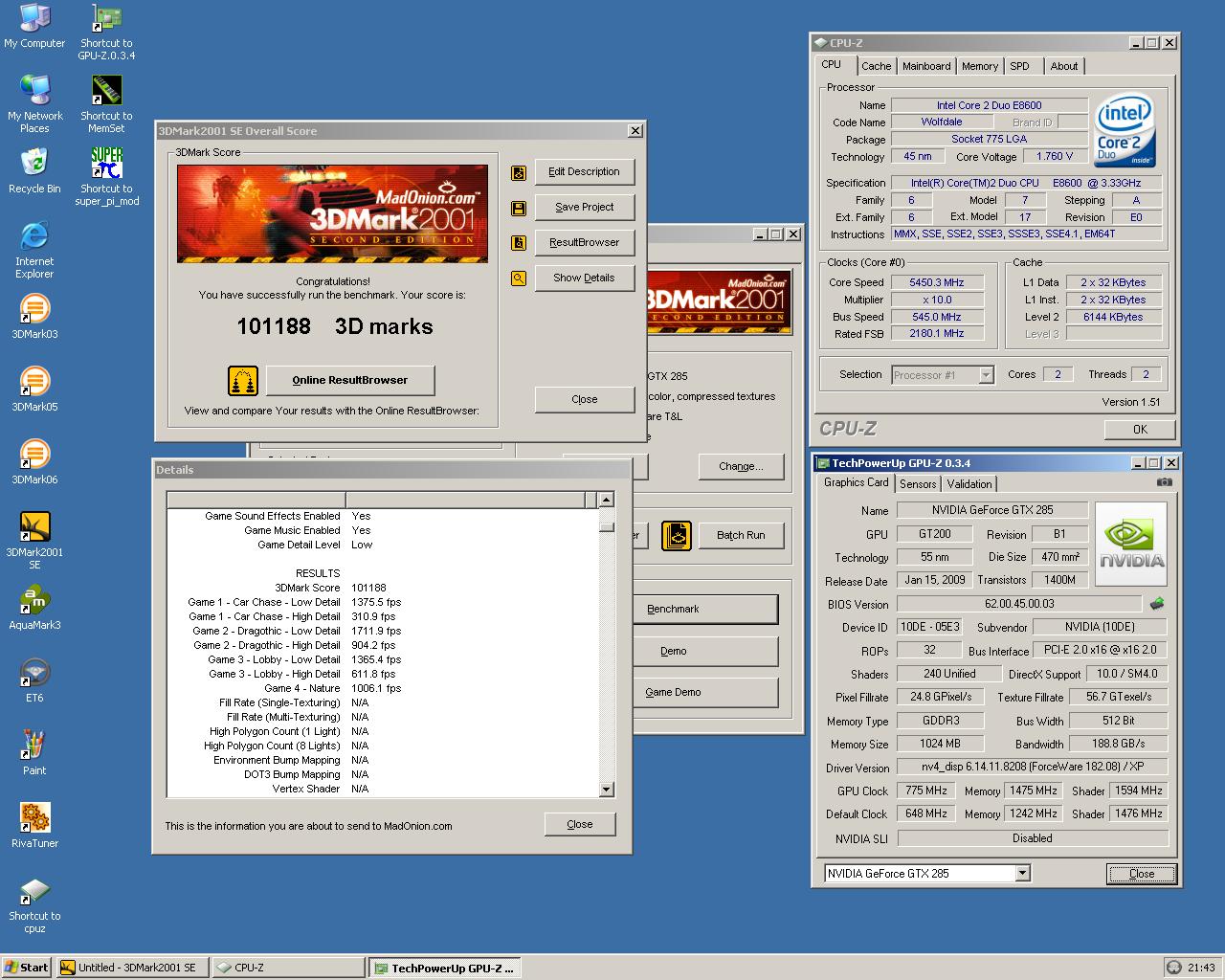
Task: Click the Edit Description button
Action: click(584, 172)
